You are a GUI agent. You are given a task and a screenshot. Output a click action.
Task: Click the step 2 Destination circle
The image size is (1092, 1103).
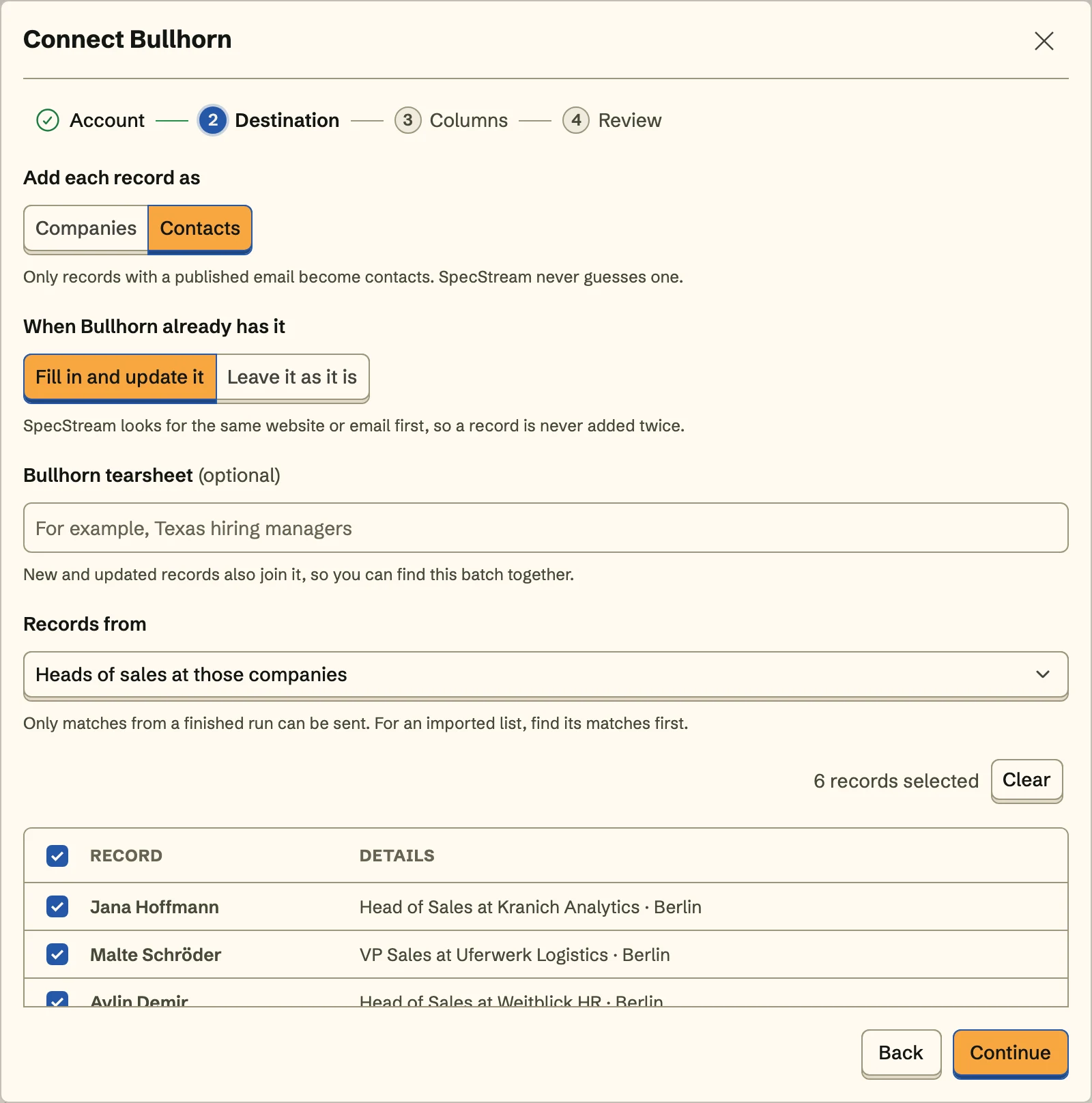(213, 120)
